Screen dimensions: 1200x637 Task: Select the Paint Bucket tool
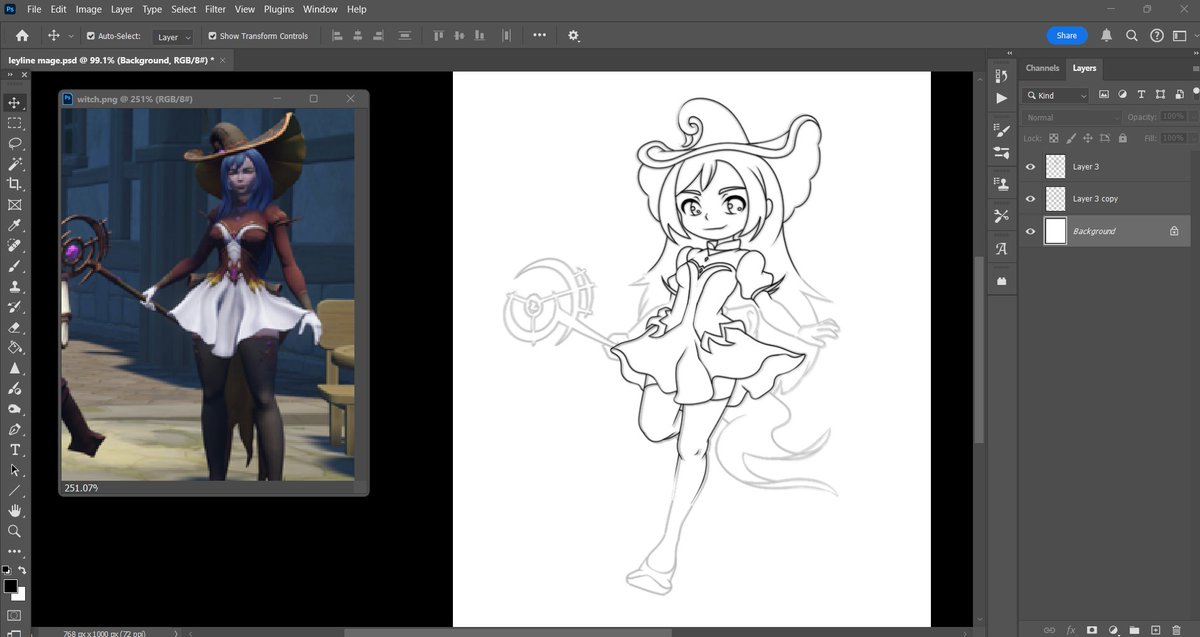coord(14,348)
